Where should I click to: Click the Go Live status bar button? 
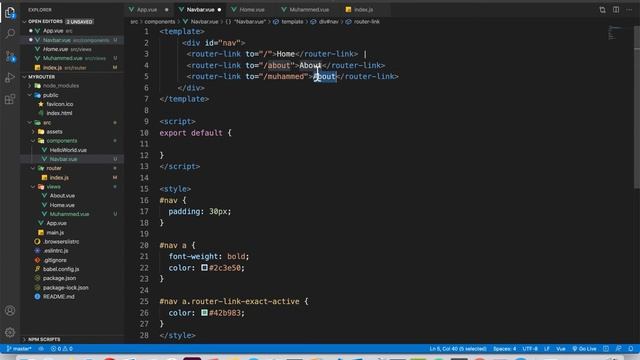point(584,349)
